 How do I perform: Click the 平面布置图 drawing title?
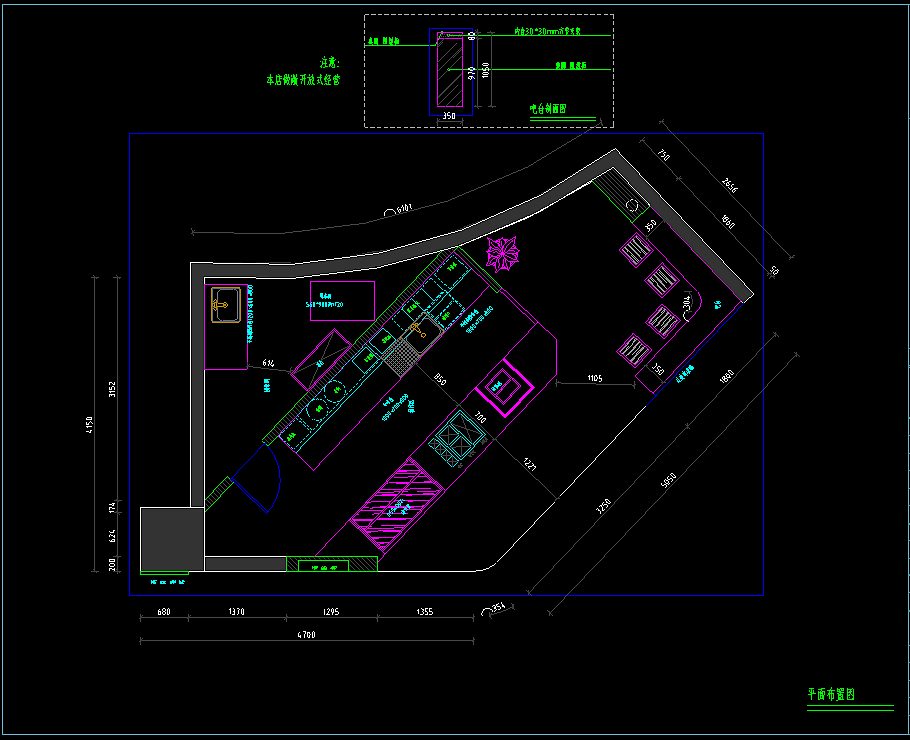[x=831, y=694]
